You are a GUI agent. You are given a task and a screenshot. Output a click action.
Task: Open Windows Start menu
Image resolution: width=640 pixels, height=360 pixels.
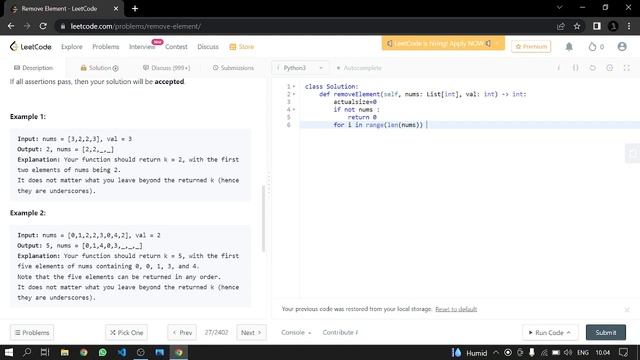[8, 352]
